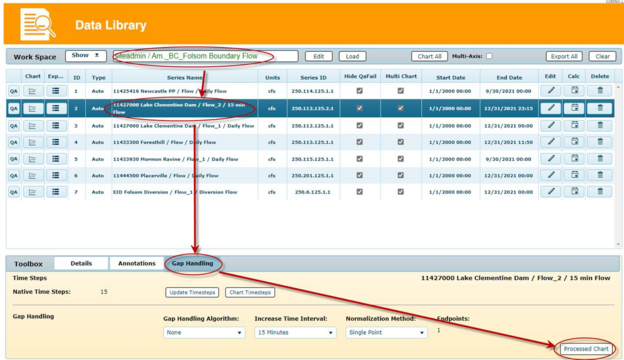The image size is (624, 360).
Task: Sort by the End Date column header
Action: click(509, 77)
